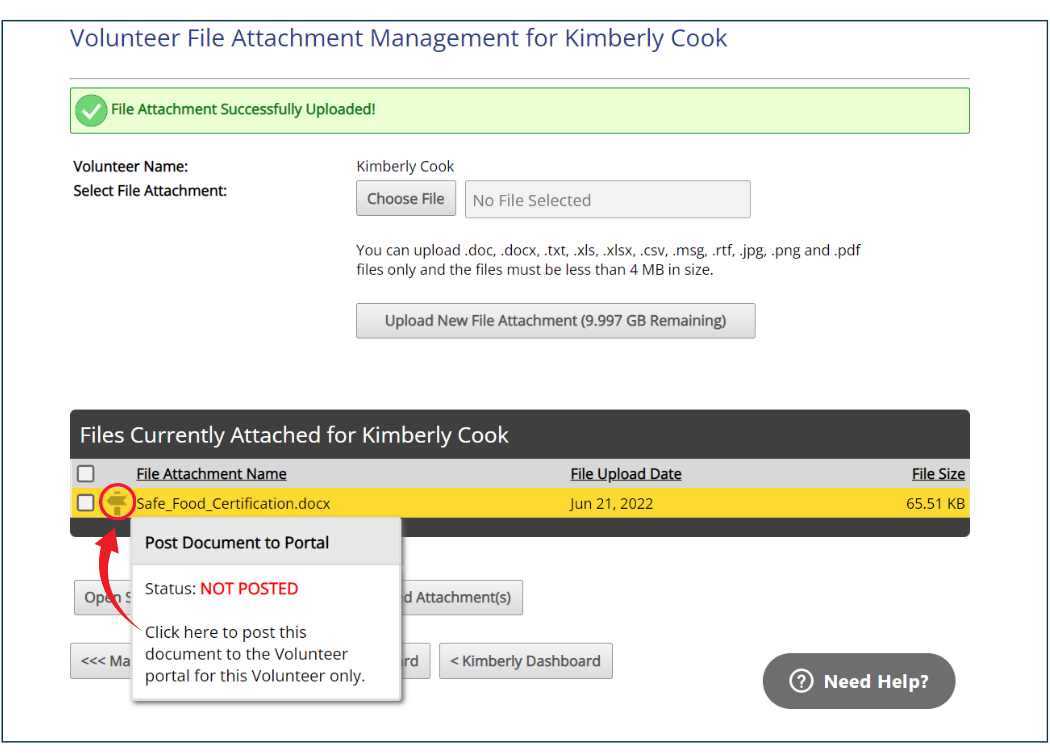Click the Files Currently Attached table heading
The height and width of the screenshot is (753, 1050).
click(294, 435)
